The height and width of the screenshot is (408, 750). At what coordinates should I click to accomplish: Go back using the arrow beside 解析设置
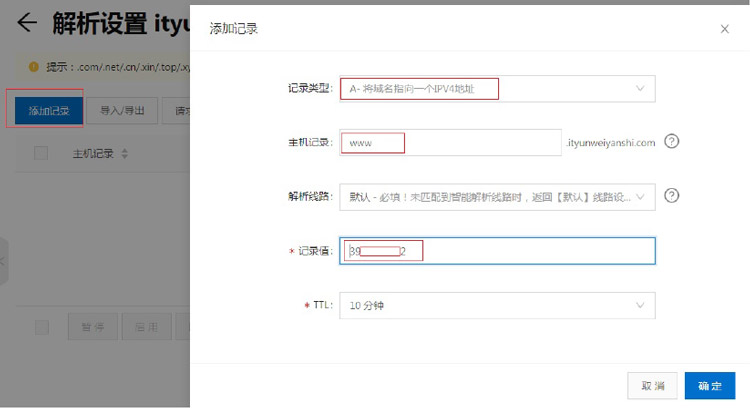pyautogui.click(x=27, y=22)
